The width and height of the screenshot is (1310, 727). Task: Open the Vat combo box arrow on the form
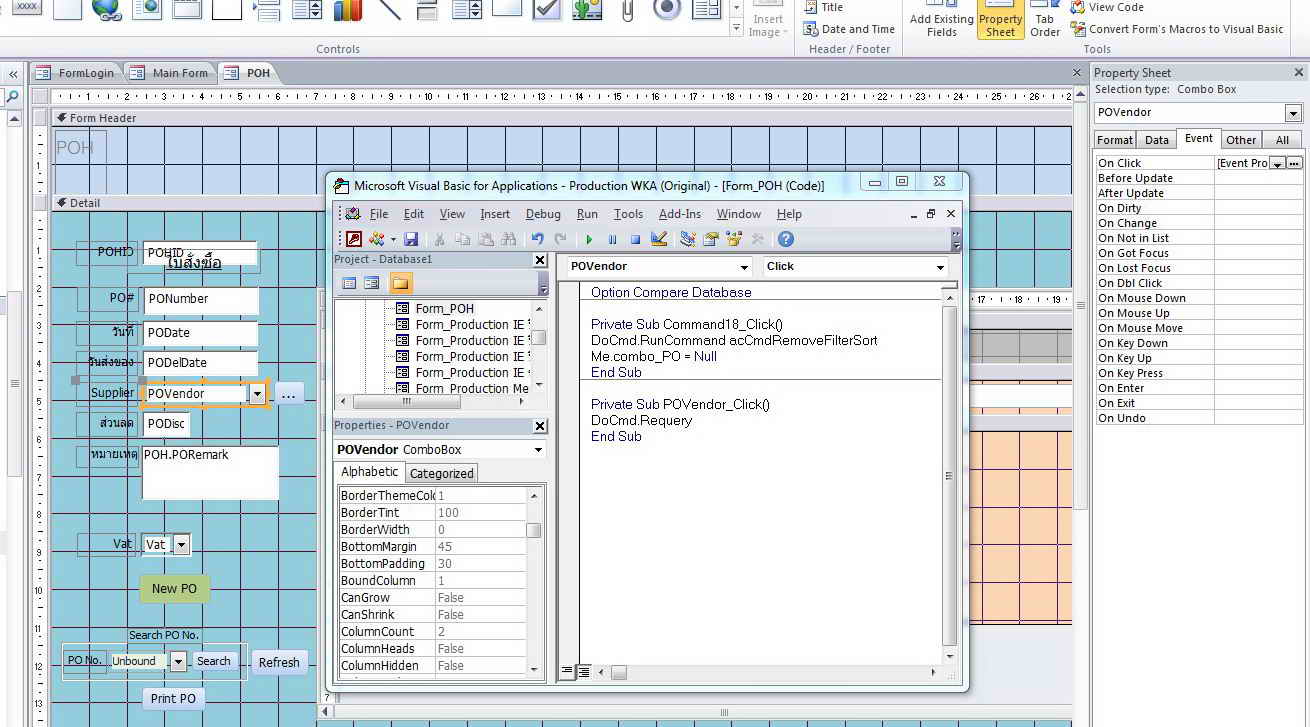[x=181, y=545]
